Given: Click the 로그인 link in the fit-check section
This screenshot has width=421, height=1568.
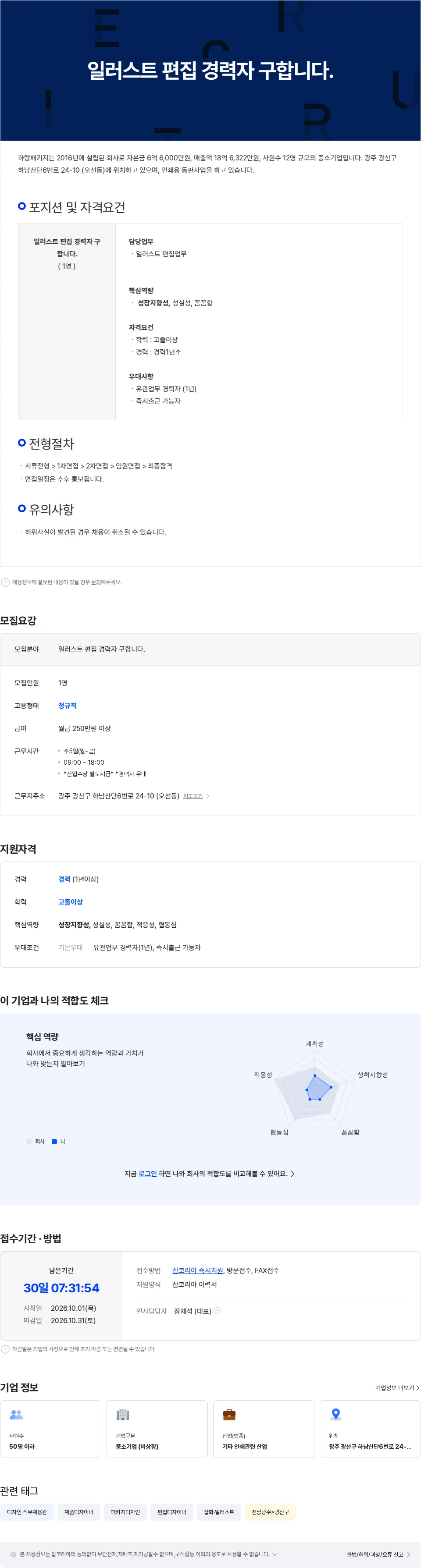Looking at the screenshot, I should click(x=147, y=1174).
